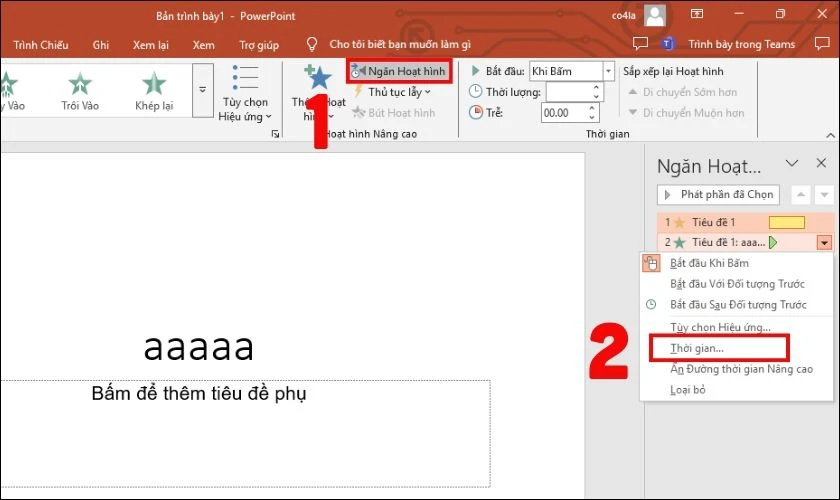Click the yellow timing bar
This screenshot has height=500, width=840.
click(x=786, y=222)
